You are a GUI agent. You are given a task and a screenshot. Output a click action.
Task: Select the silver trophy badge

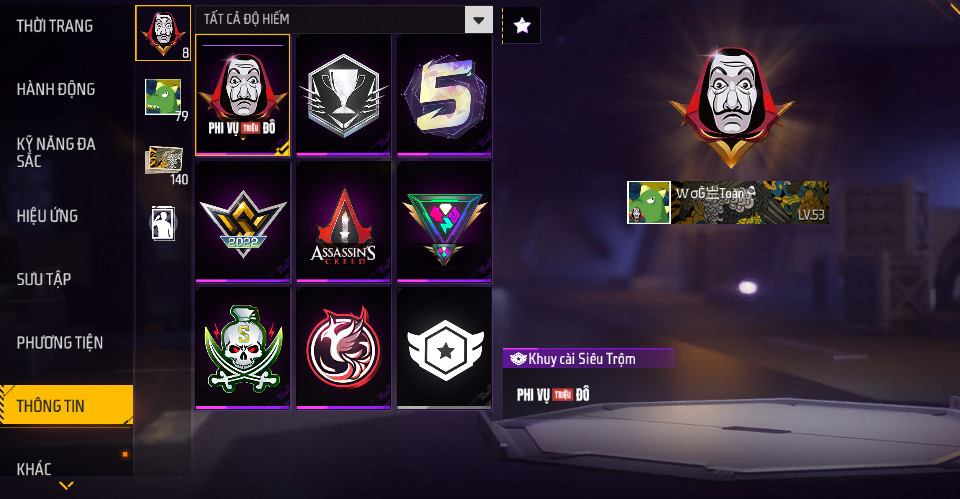click(x=343, y=95)
